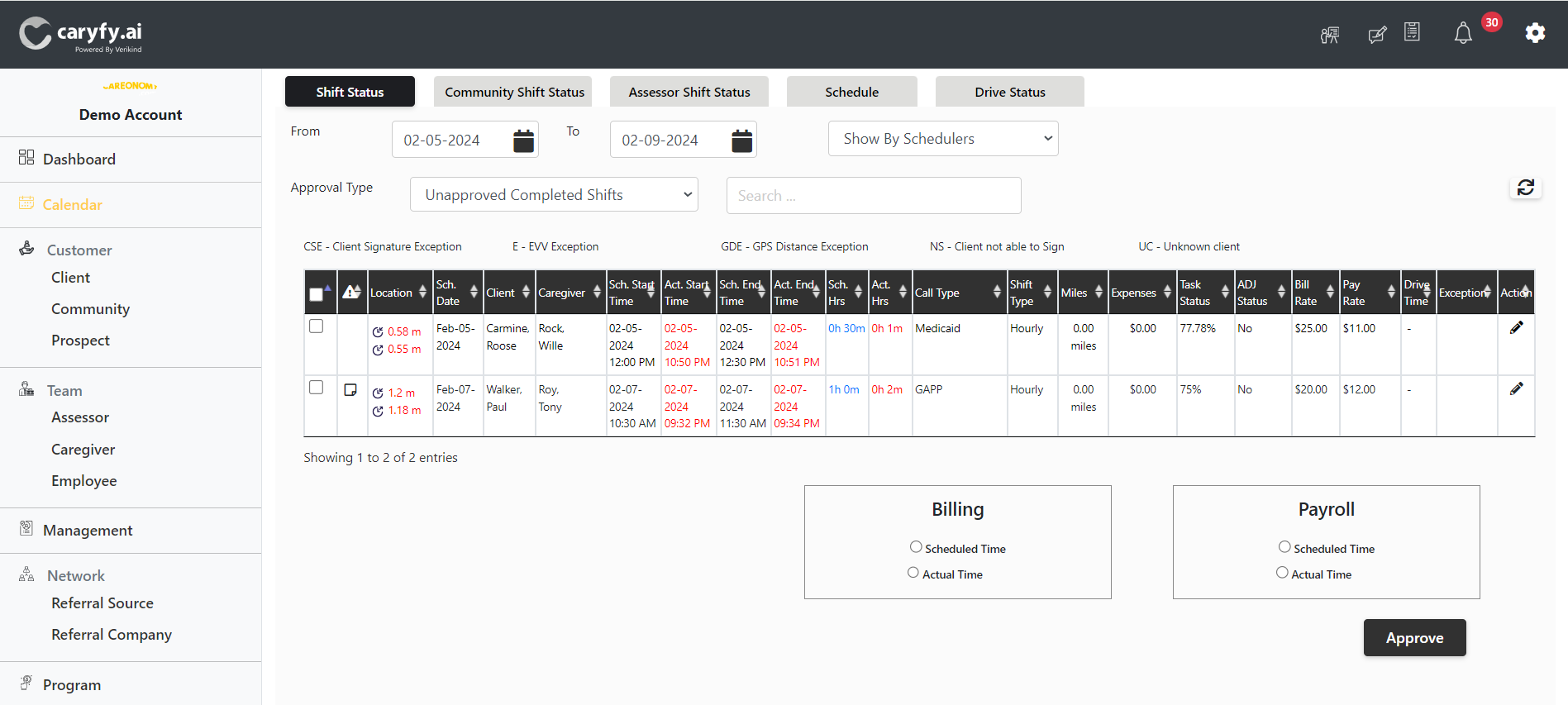Open the note icon on Walker, Paul row
This screenshot has height=705, width=1568.
(350, 389)
